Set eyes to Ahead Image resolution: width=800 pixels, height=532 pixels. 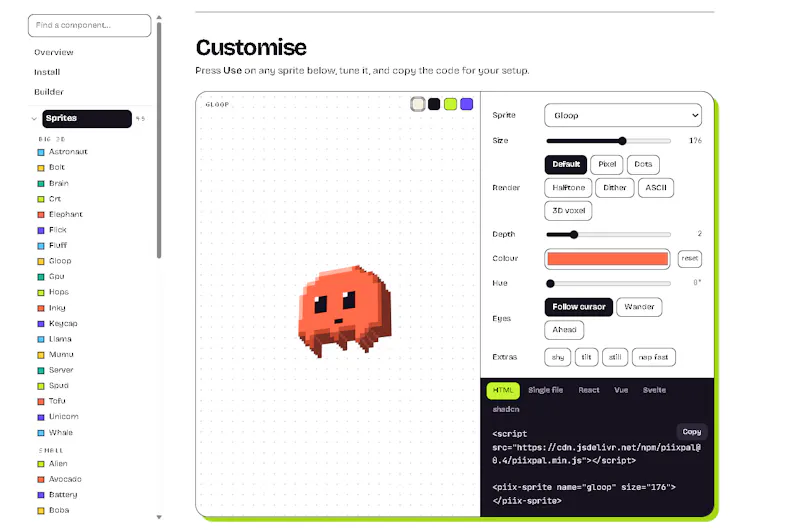564,330
